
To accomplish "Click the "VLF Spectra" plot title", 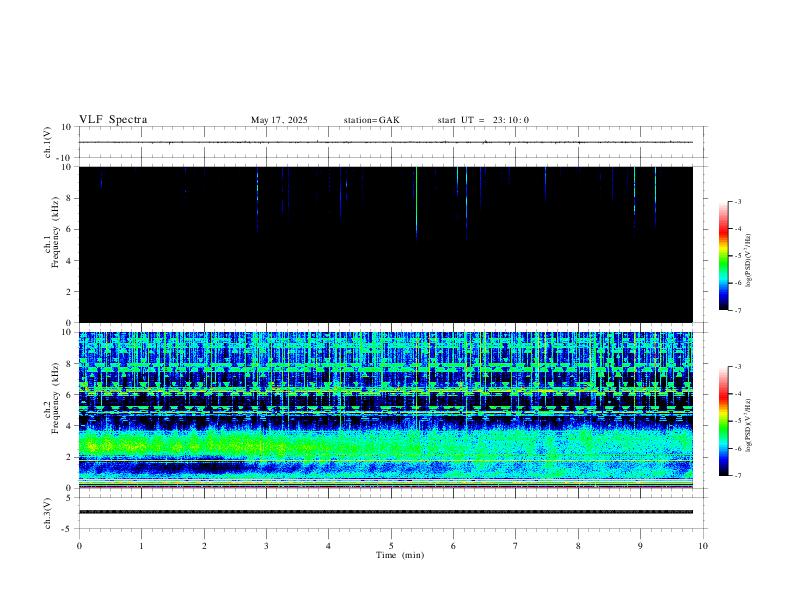I will (113, 120).
